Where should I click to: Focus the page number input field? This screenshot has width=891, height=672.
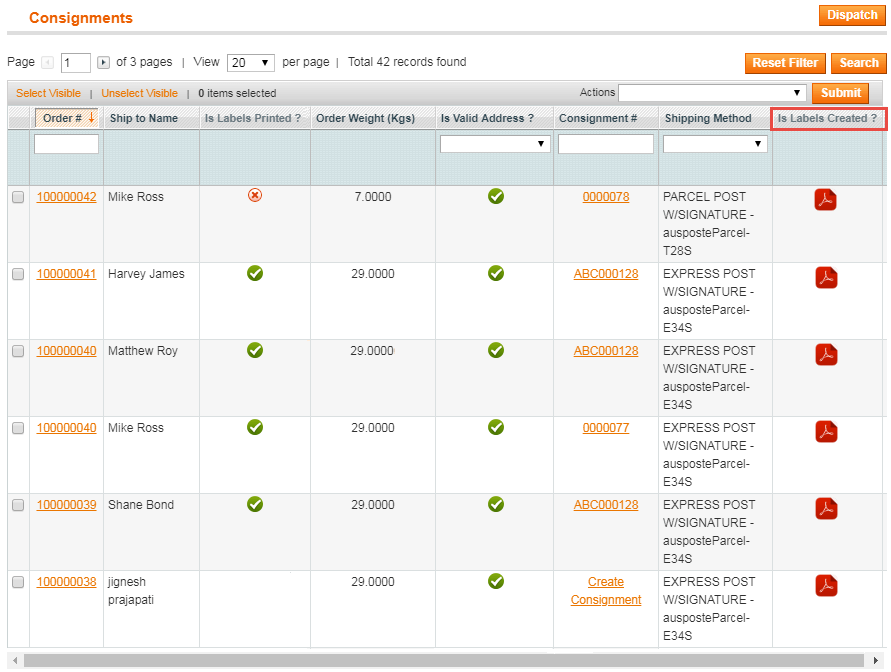coord(76,62)
